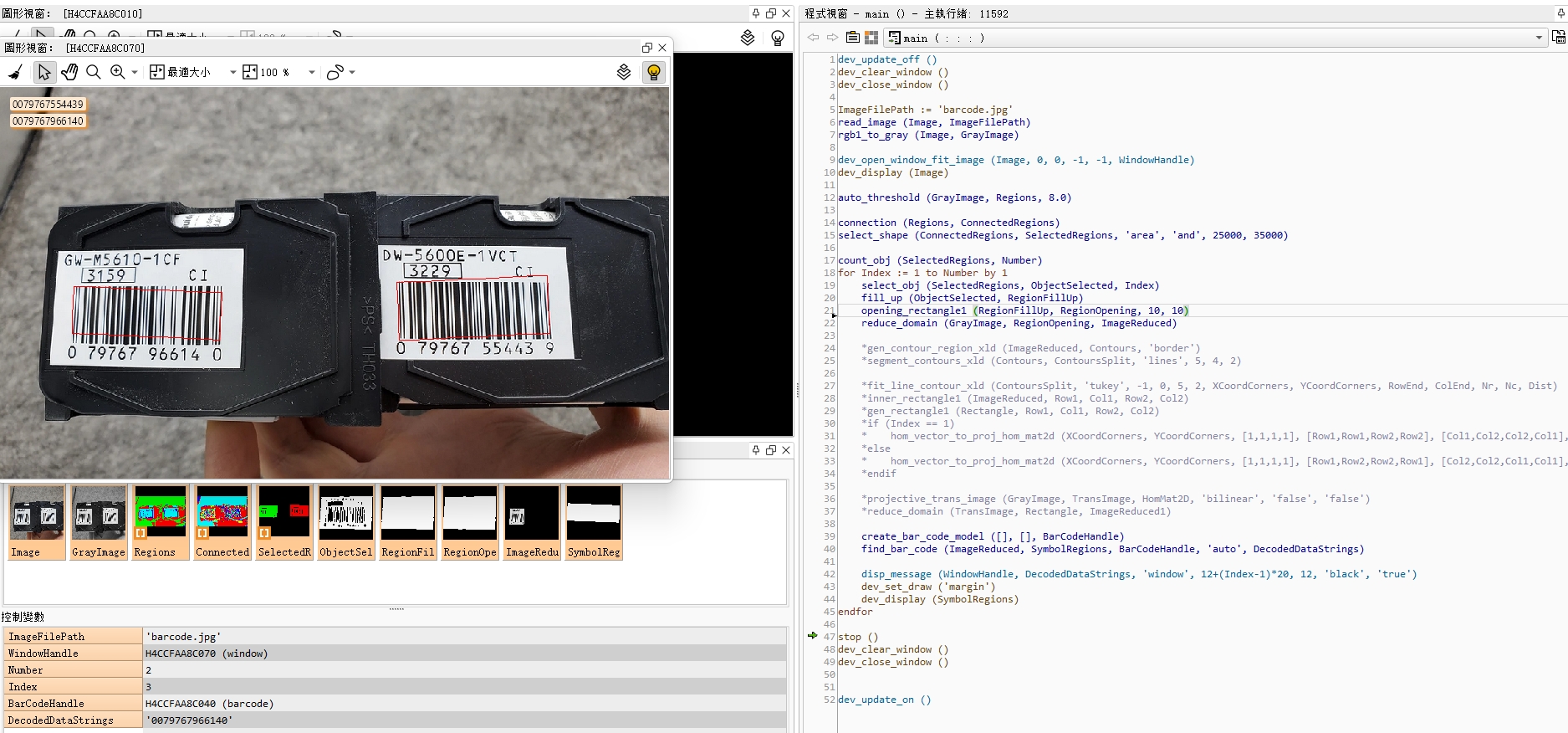This screenshot has width=1568, height=733.
Task: Click the procedure list icon next to arrows
Action: (x=852, y=38)
